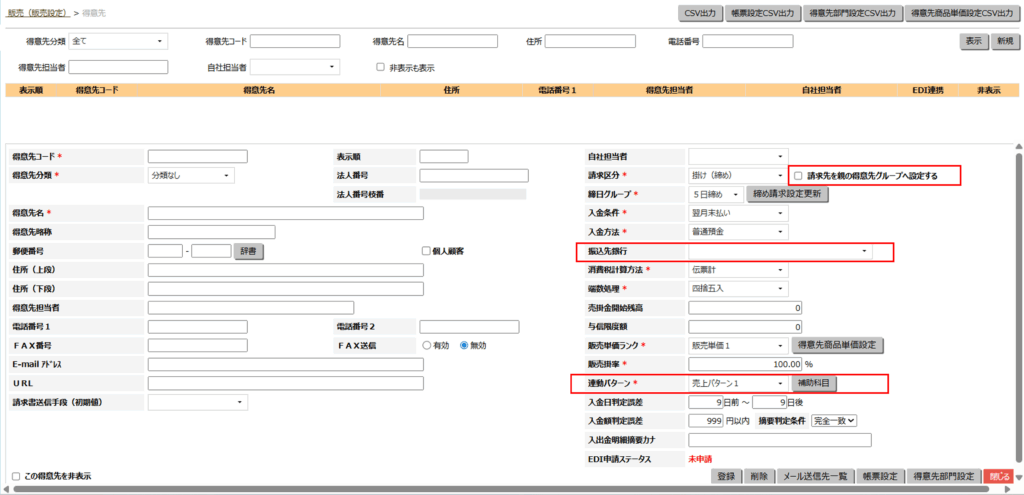Open the 締日グループ dropdown
This screenshot has width=1024, height=495.
point(716,194)
